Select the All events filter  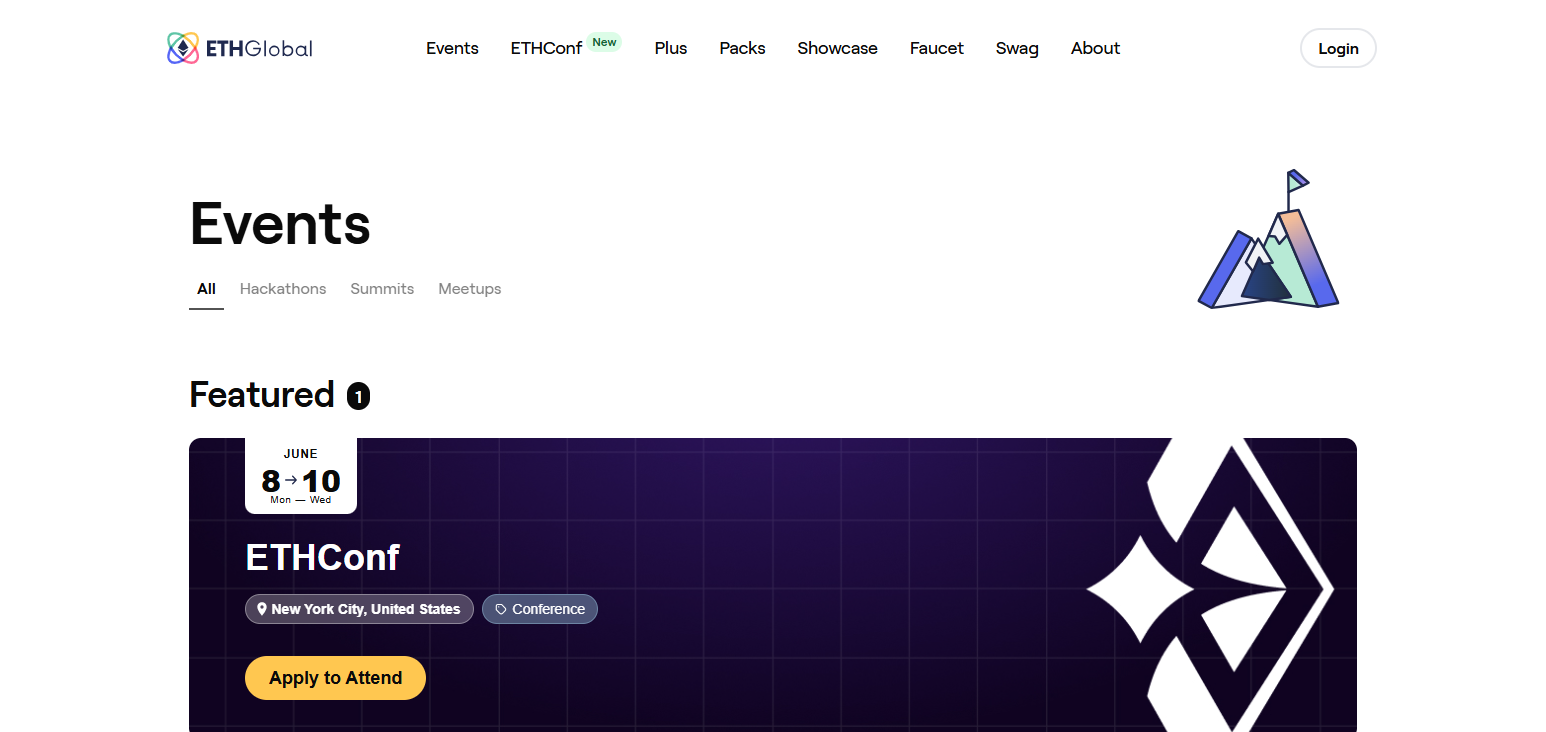[206, 289]
